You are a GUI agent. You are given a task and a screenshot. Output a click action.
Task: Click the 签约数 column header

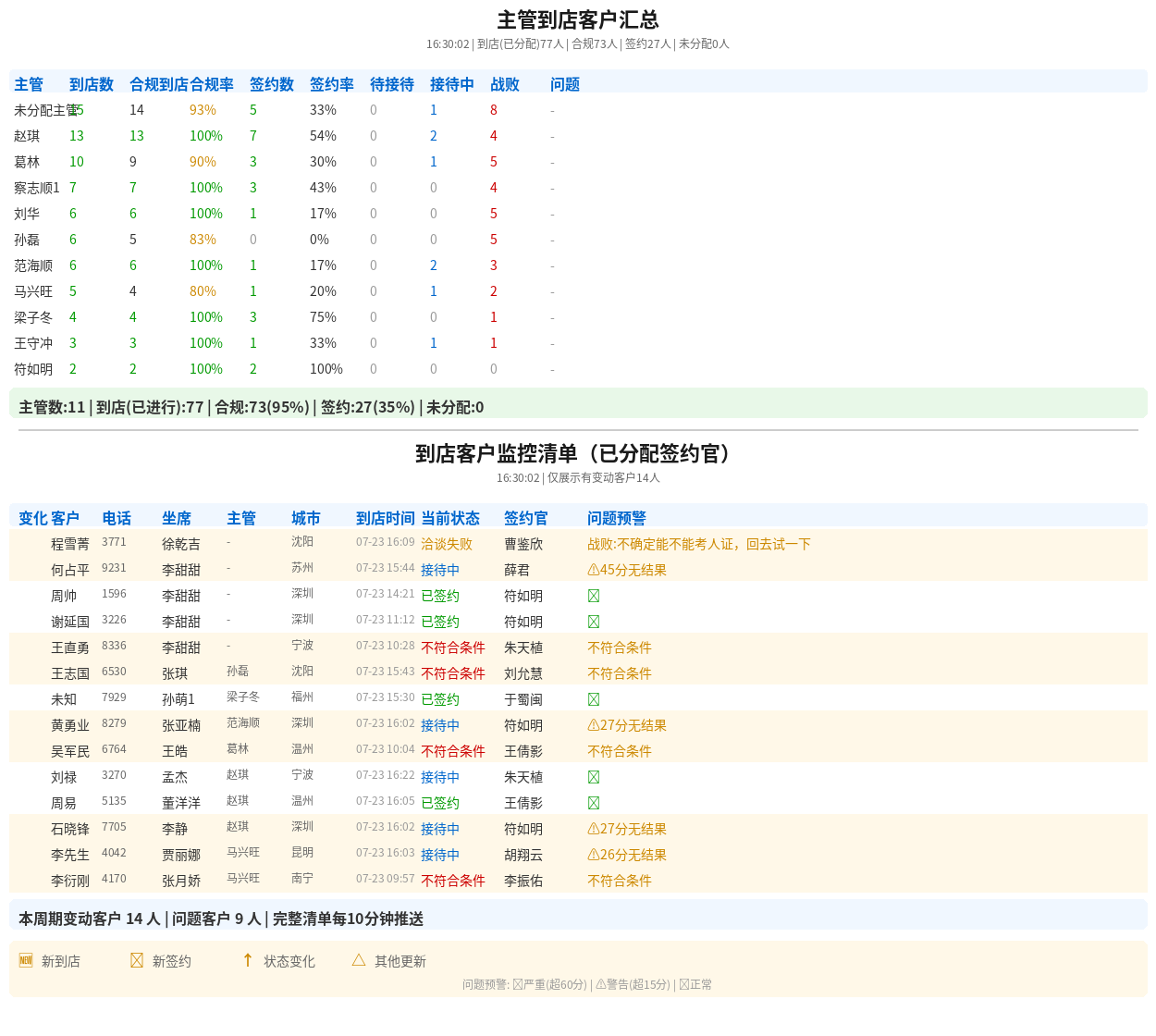tap(272, 84)
